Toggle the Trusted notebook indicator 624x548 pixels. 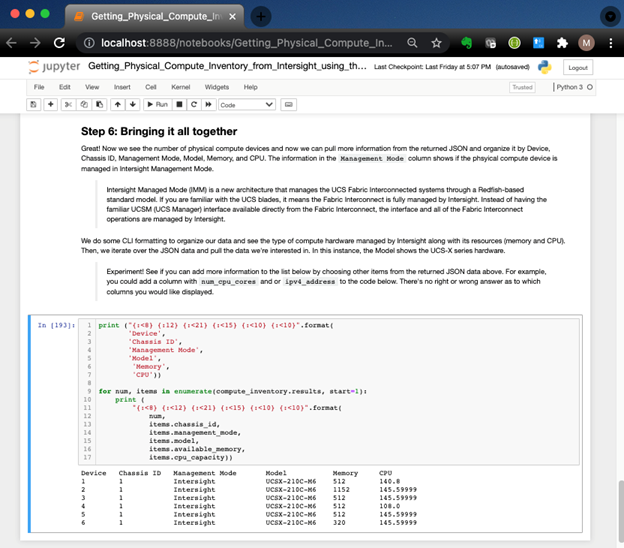pos(522,87)
